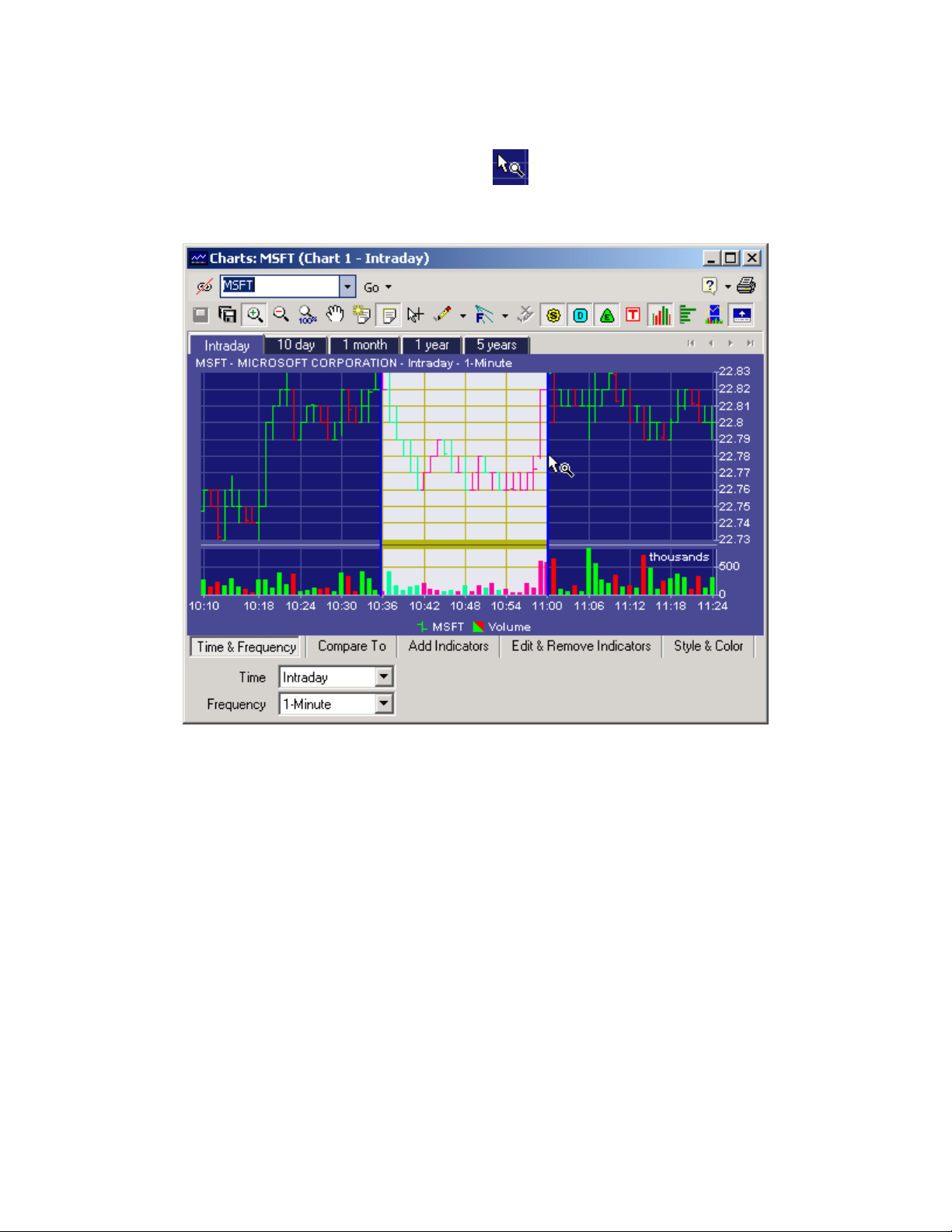Image resolution: width=952 pixels, height=1232 pixels.
Task: Select the pencil drawing tool
Action: (442, 314)
